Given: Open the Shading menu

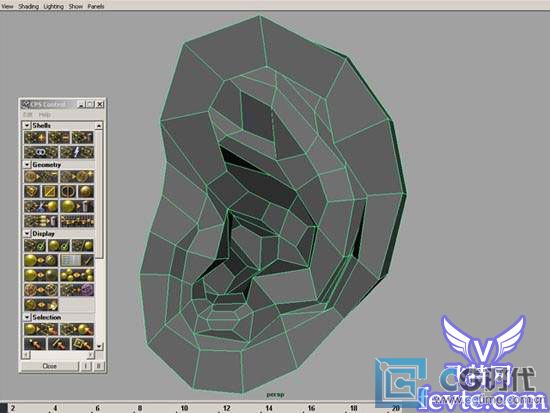Looking at the screenshot, I should [x=28, y=6].
